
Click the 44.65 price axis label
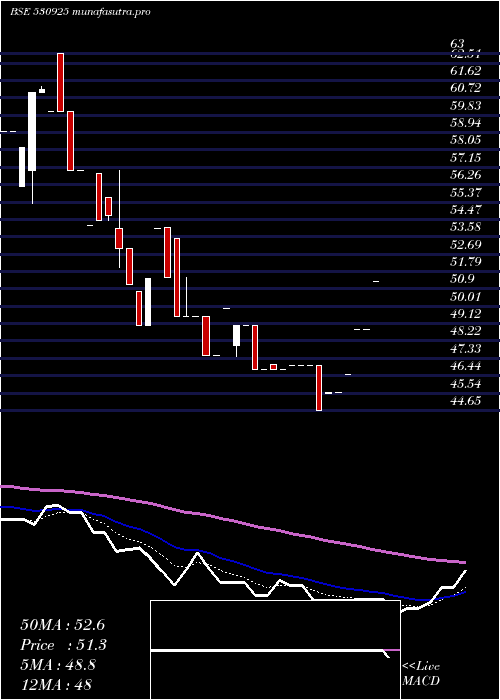pyautogui.click(x=466, y=401)
